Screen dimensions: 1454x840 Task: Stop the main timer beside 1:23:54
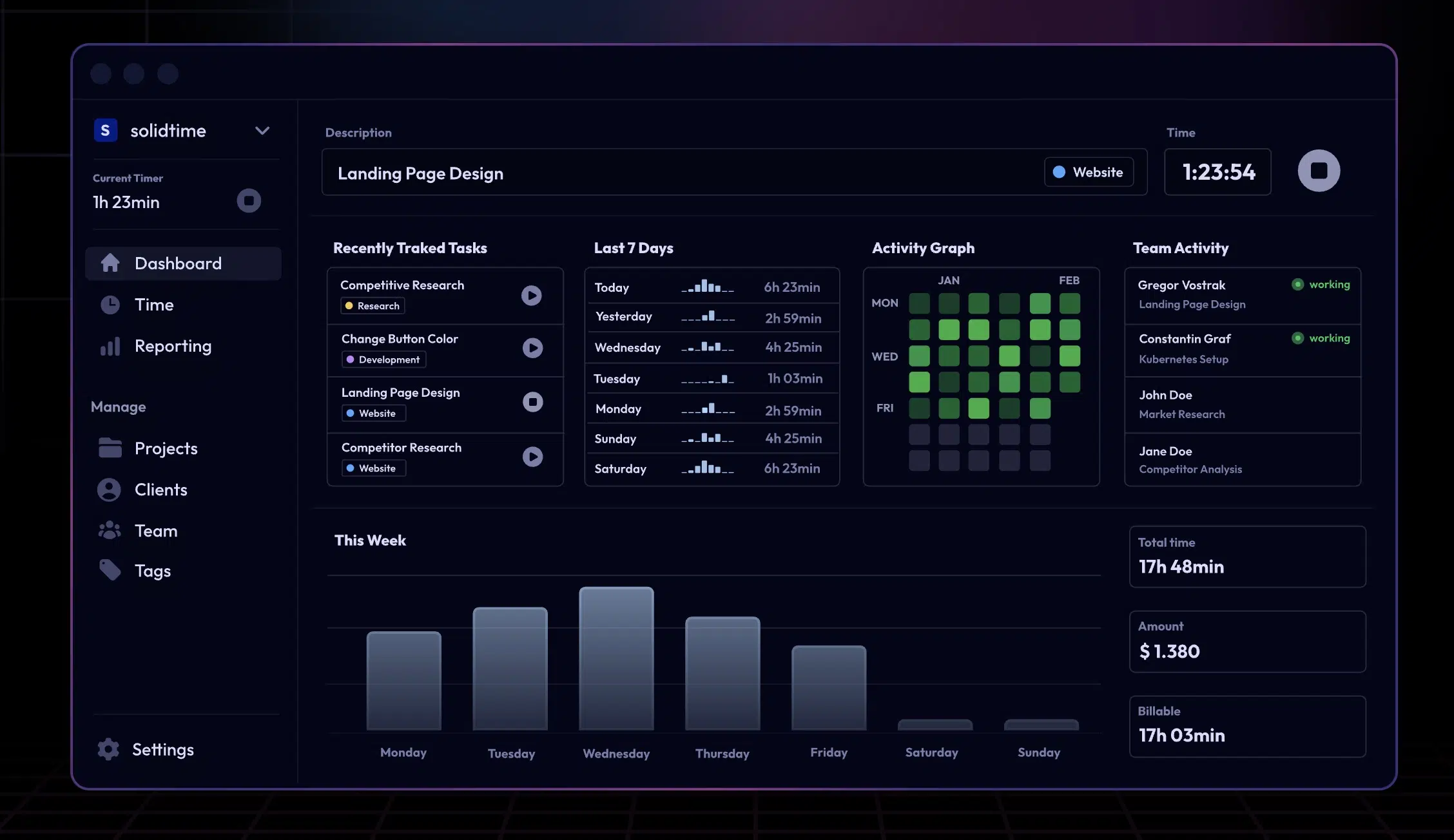click(x=1319, y=171)
